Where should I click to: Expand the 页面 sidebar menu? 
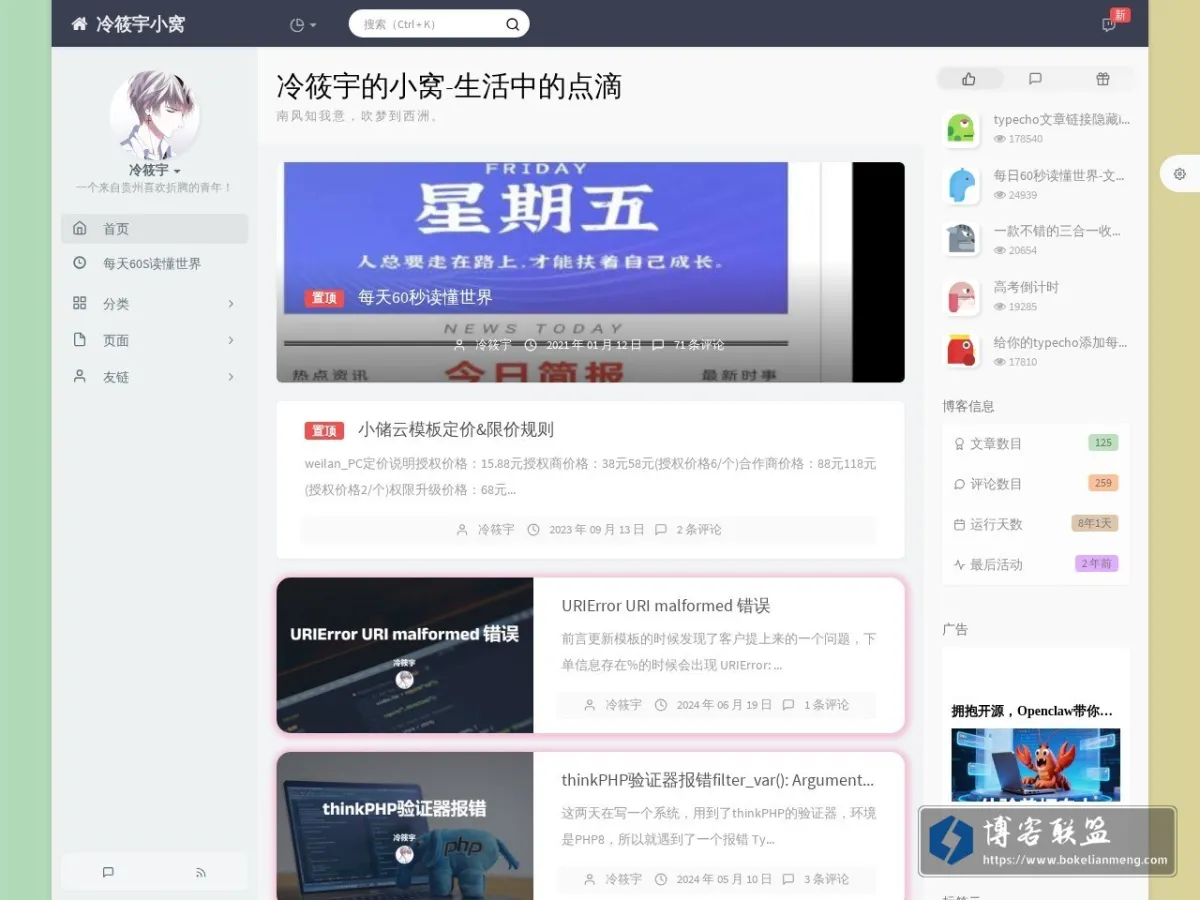(154, 340)
